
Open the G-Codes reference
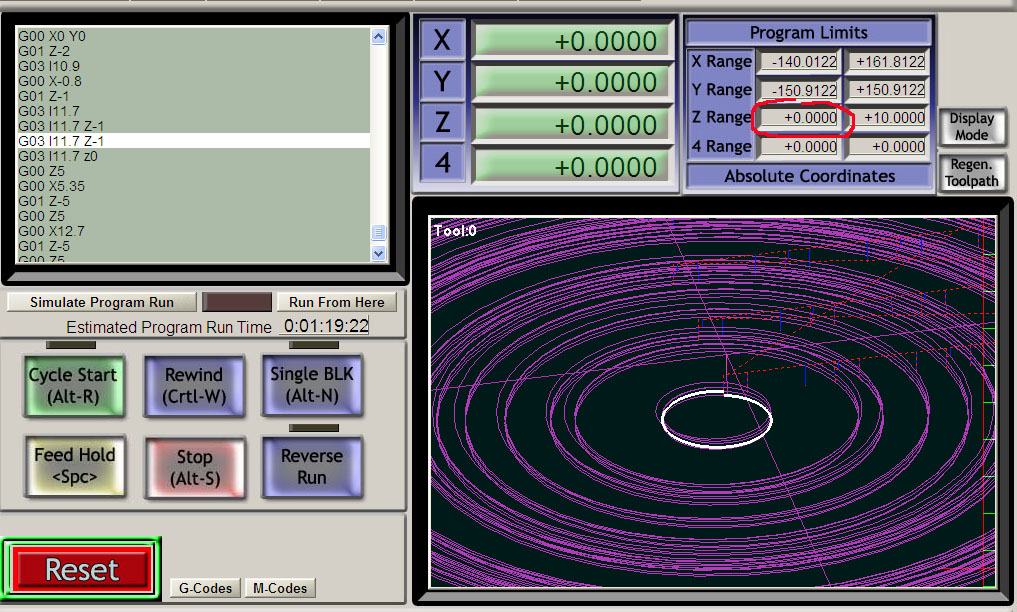[205, 588]
